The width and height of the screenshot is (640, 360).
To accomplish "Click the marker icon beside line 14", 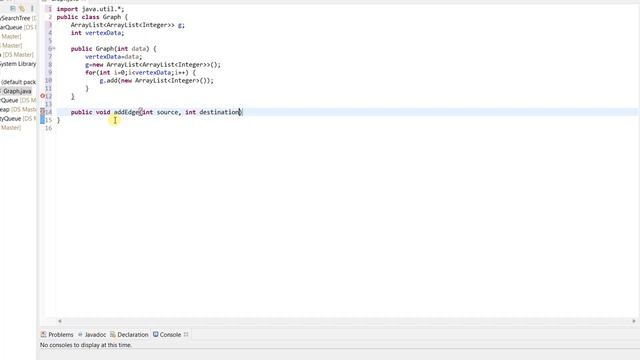I will (42, 111).
